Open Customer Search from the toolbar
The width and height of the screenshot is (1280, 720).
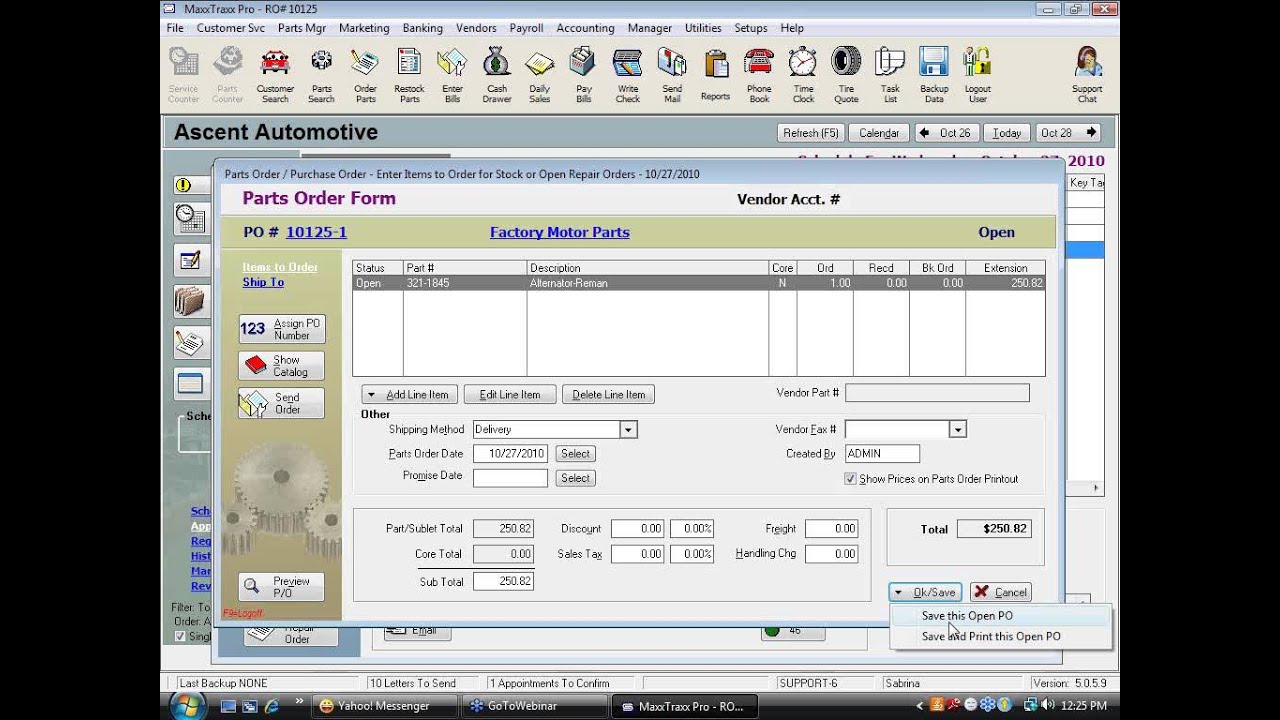275,75
